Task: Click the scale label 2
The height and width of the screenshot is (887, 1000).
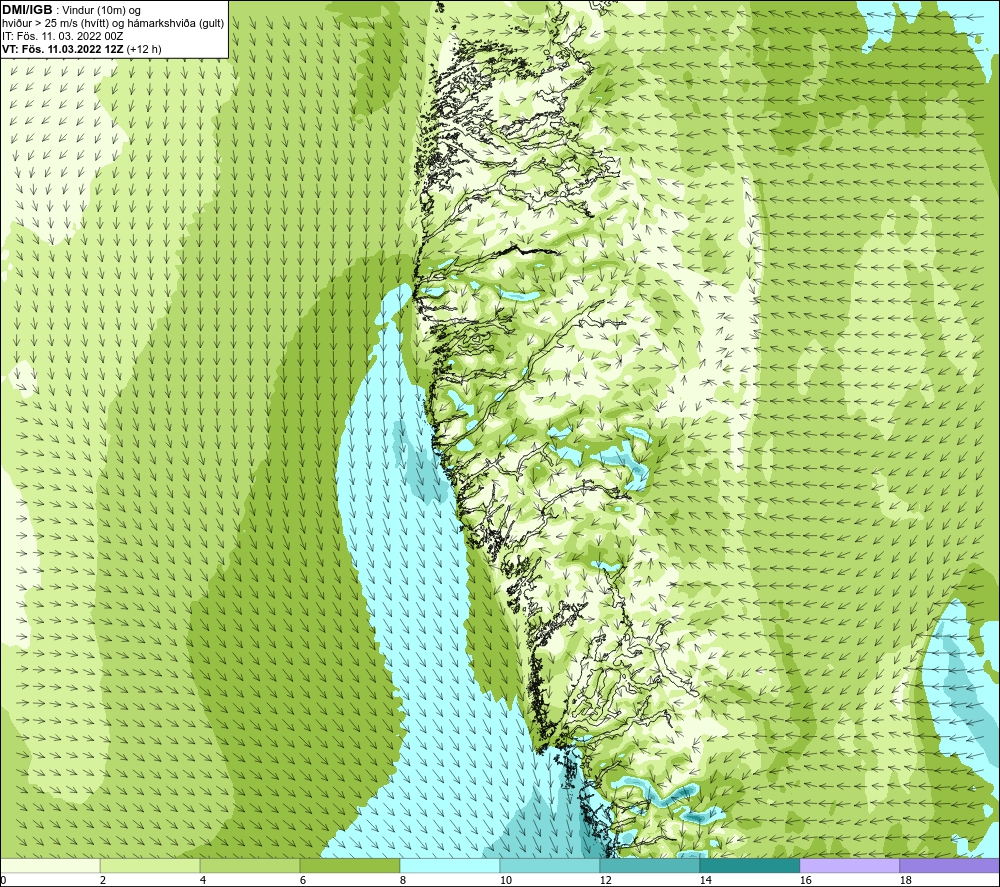Action: tap(103, 881)
